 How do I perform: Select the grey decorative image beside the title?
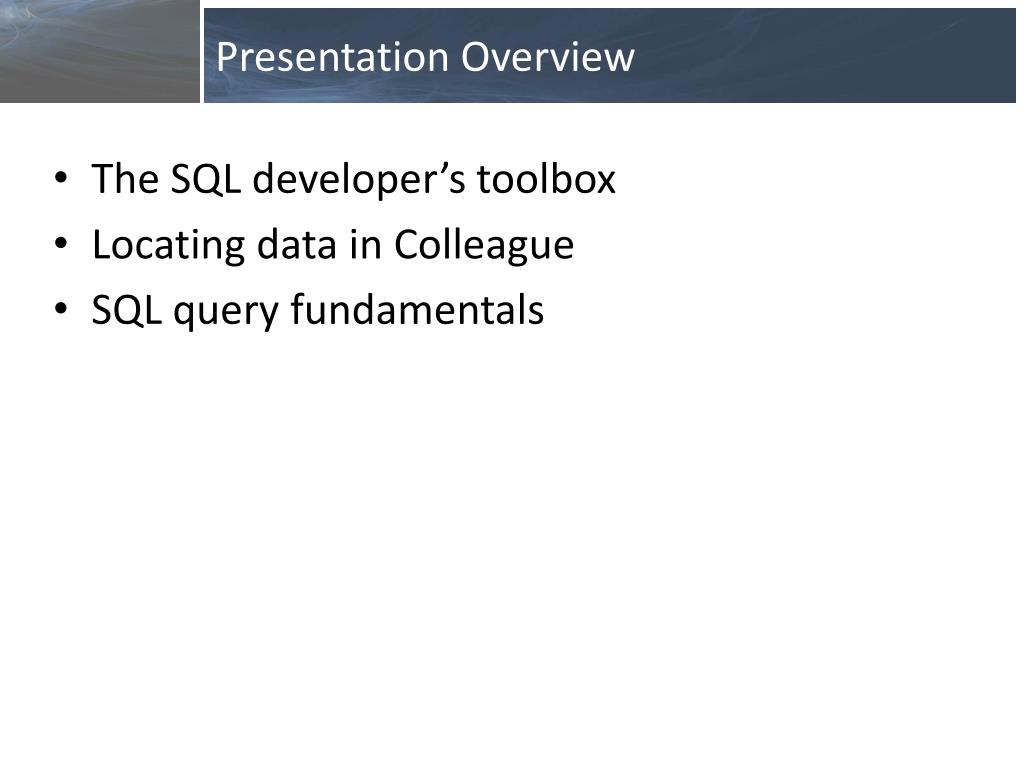[99, 51]
